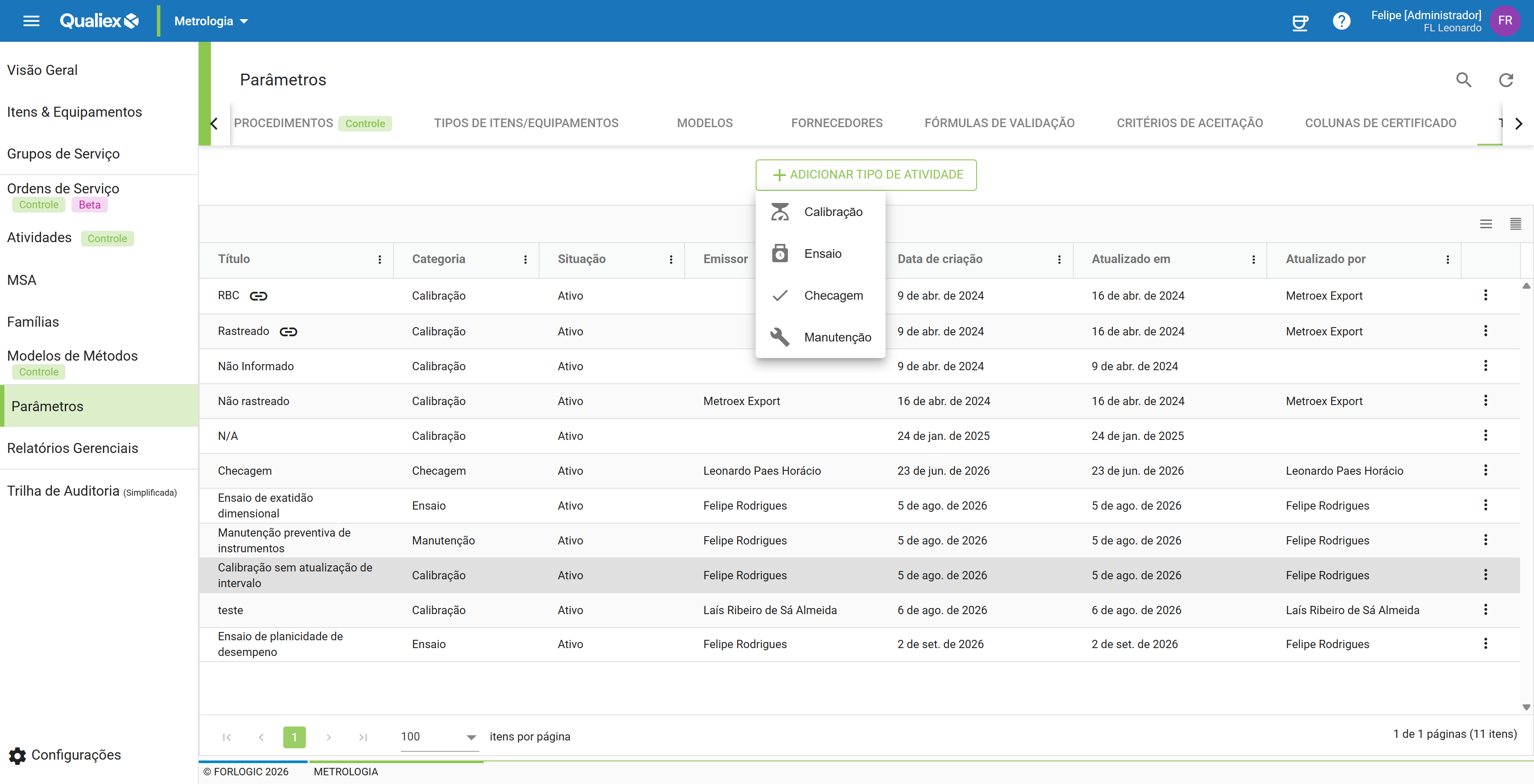
Task: Click the link icon beside Rastreado
Action: (288, 331)
